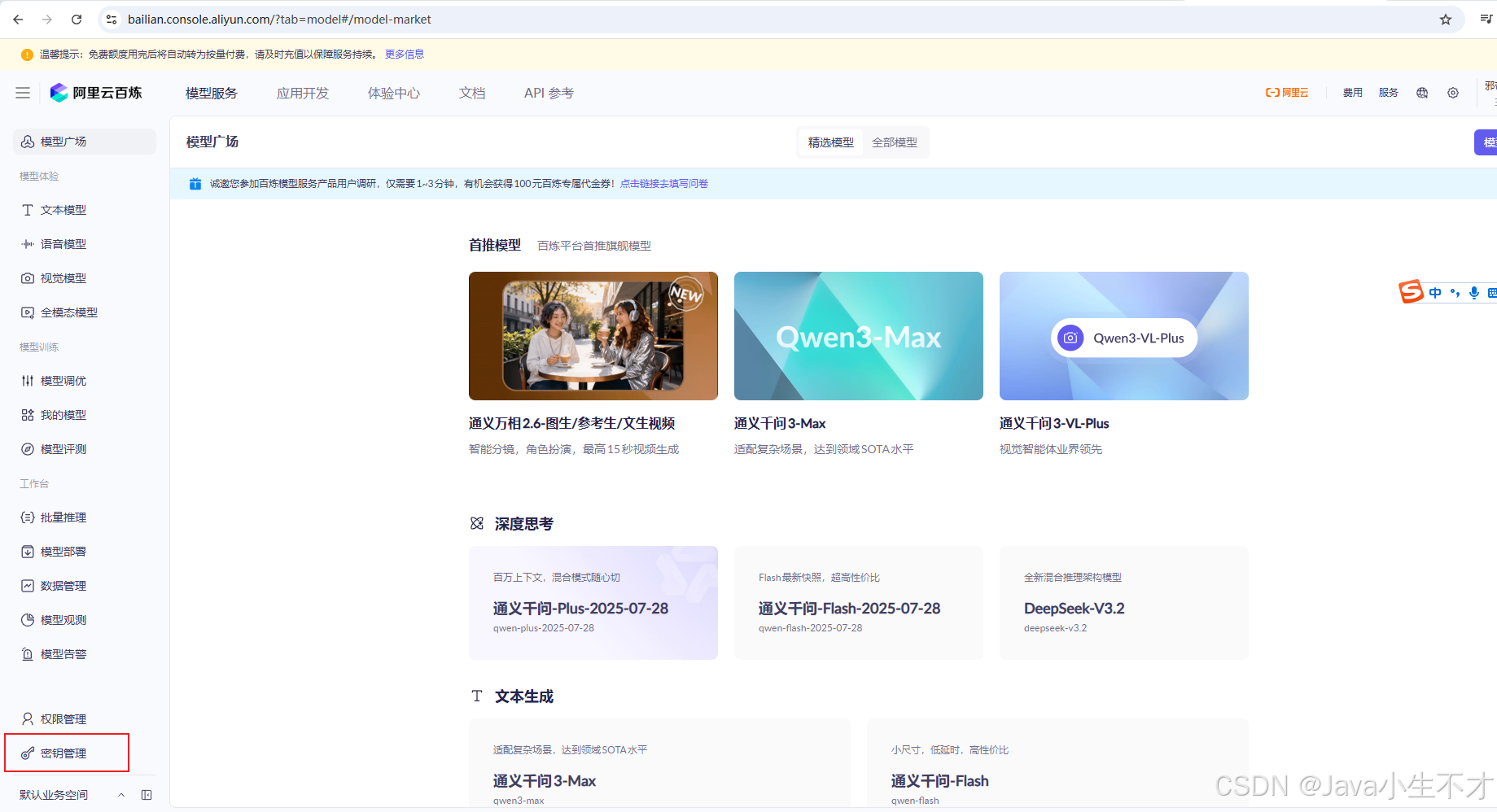Open 模型广场 in the sidebar
1497x812 pixels.
(x=85, y=142)
